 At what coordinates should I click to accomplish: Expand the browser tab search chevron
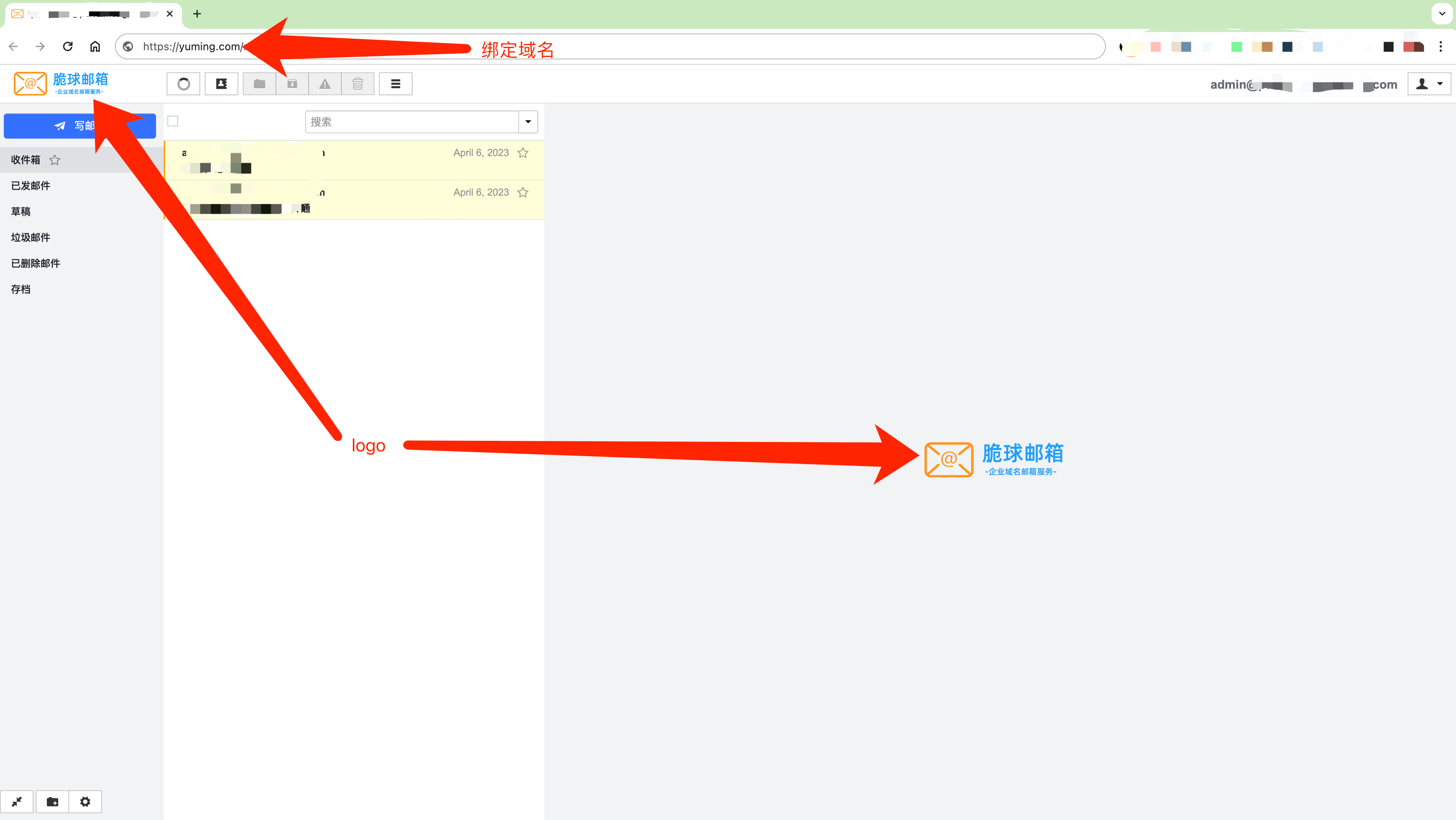click(x=1442, y=14)
